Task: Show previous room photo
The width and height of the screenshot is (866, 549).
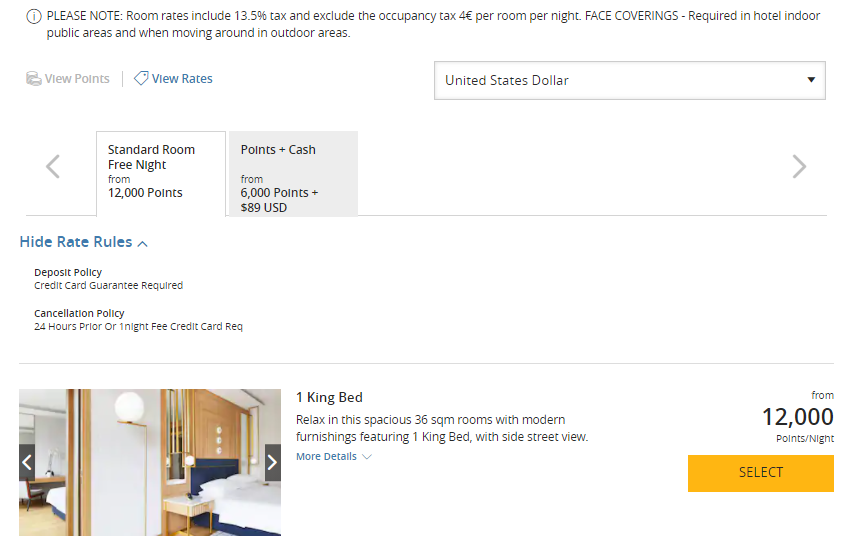Action: pyautogui.click(x=27, y=462)
